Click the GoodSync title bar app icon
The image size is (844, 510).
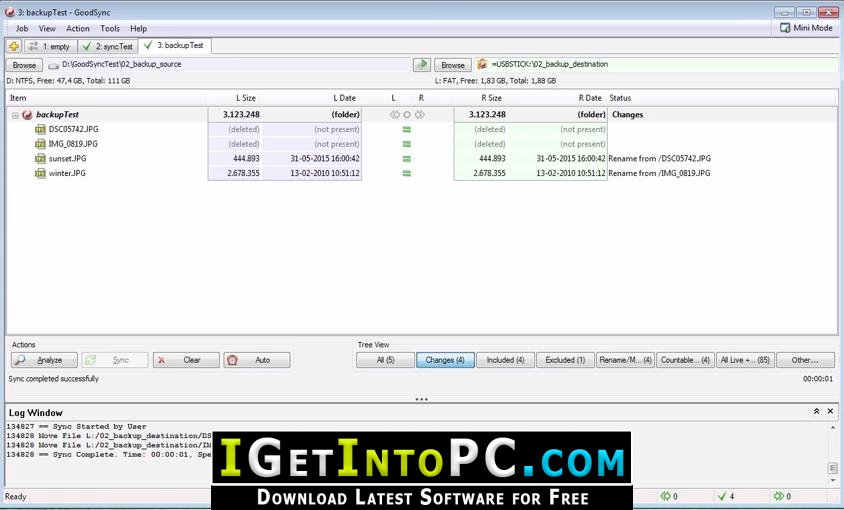10,12
